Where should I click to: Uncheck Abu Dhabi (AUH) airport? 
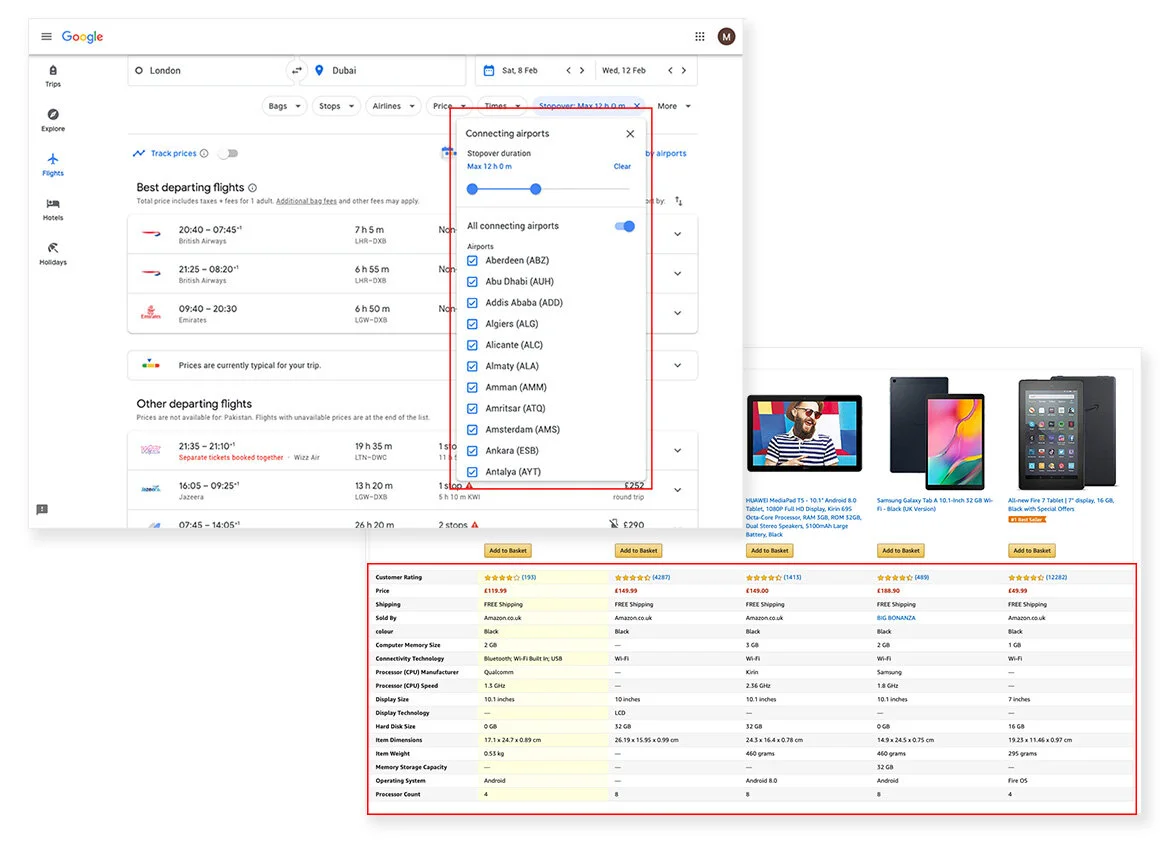(x=472, y=282)
